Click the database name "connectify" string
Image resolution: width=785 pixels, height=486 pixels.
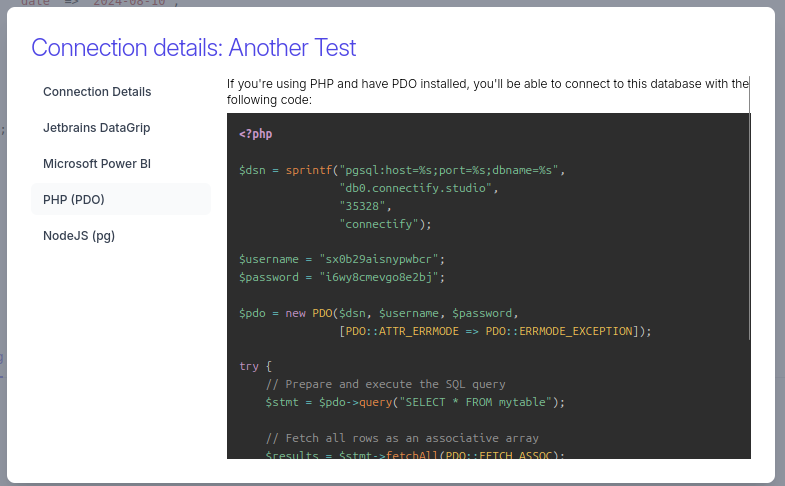tap(380, 223)
